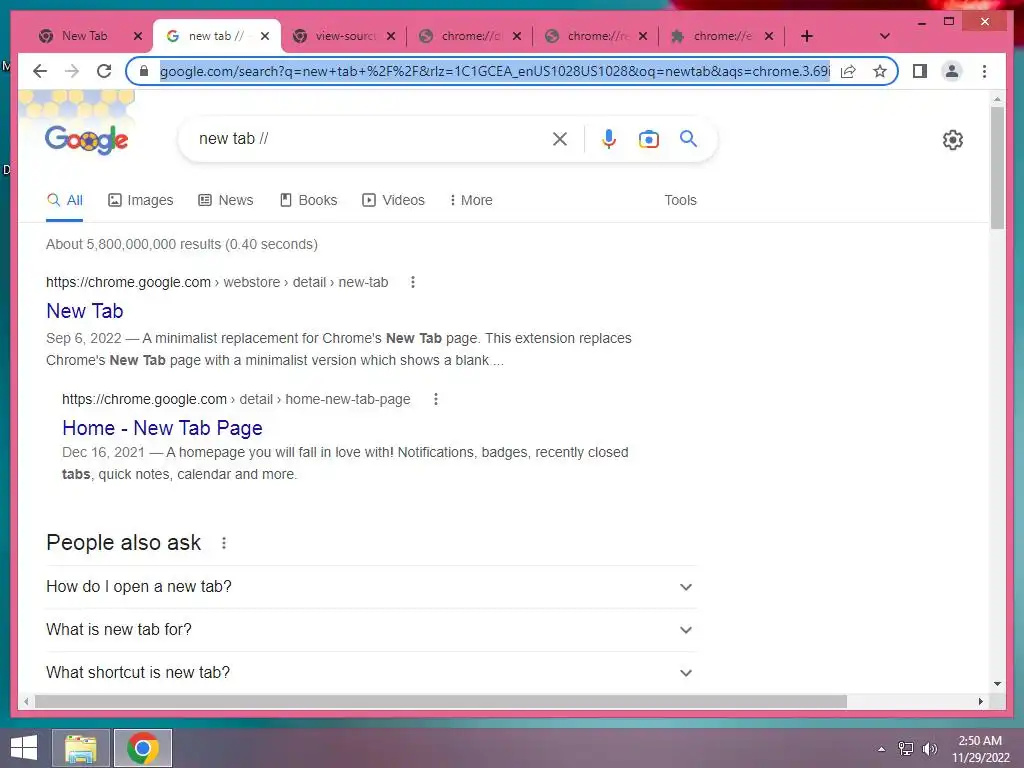1024x768 pixels.
Task: Click the scroll down arrow
Action: 997,684
